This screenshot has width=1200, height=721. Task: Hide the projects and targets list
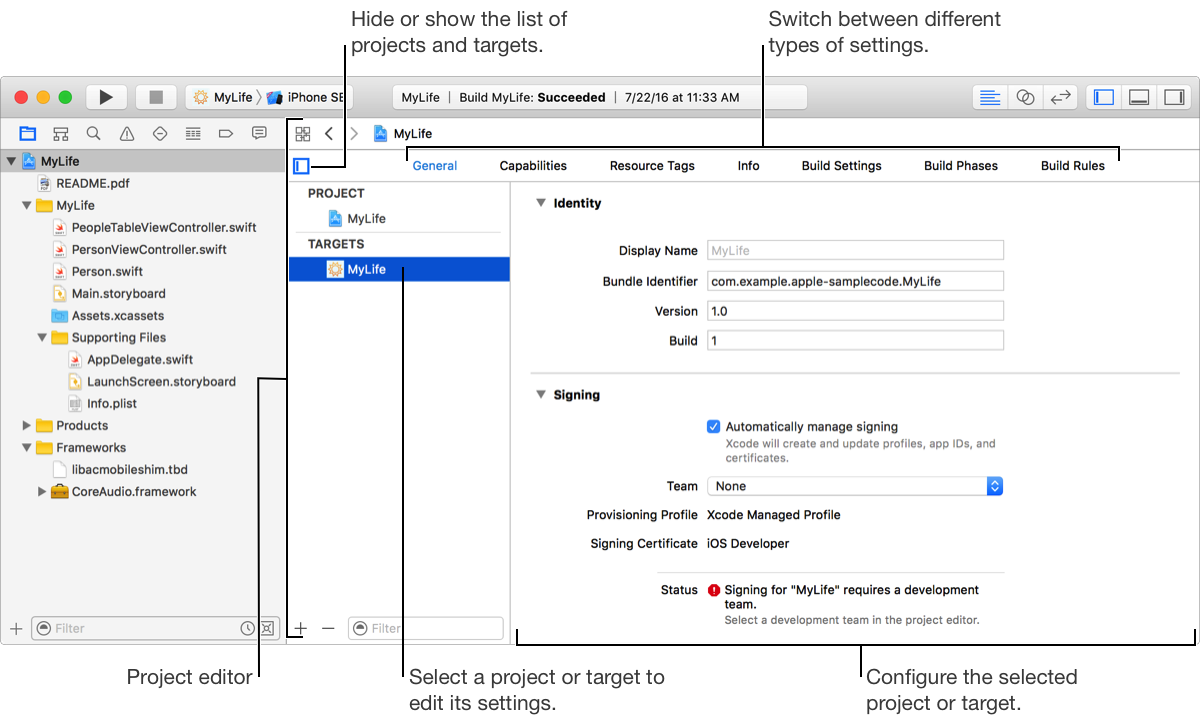coord(302,167)
